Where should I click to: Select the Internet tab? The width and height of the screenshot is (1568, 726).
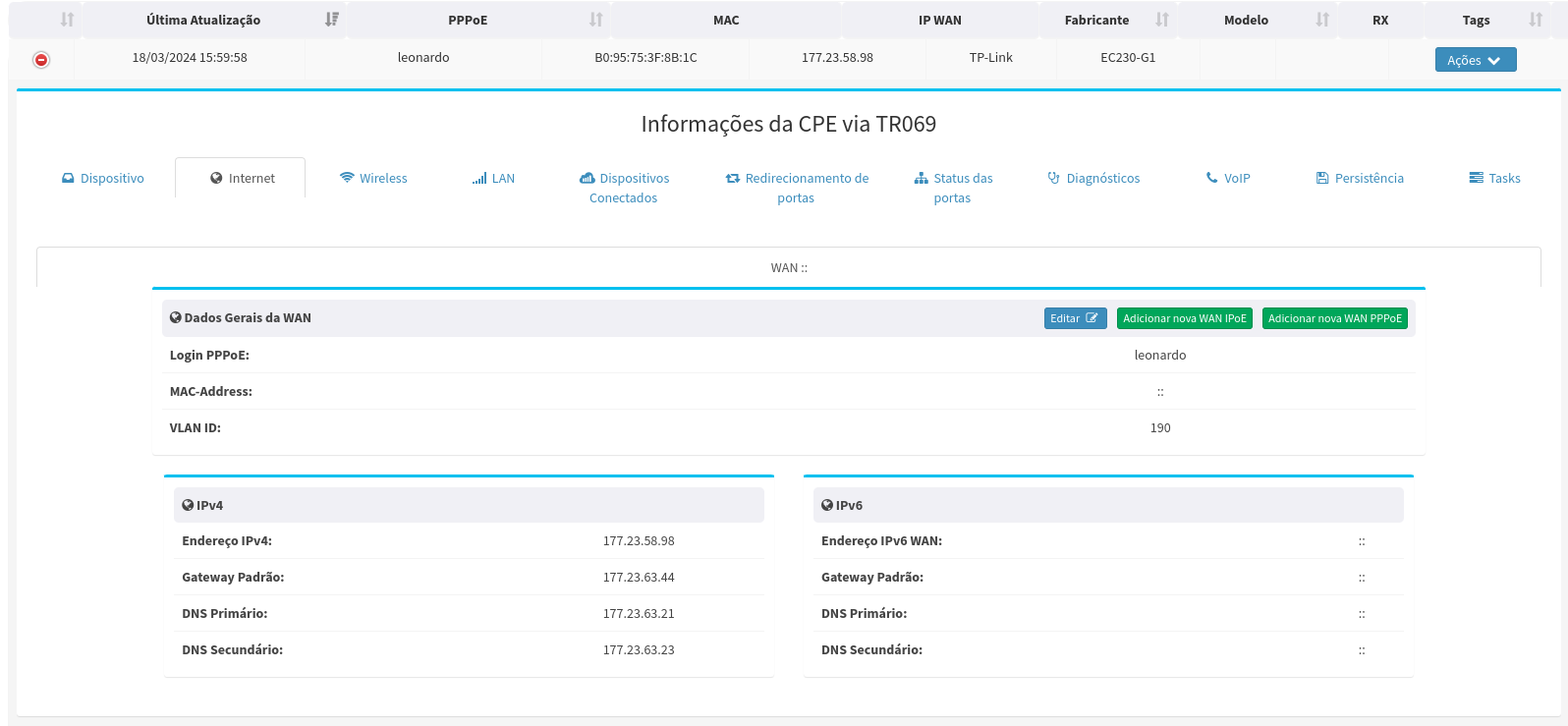tap(241, 178)
